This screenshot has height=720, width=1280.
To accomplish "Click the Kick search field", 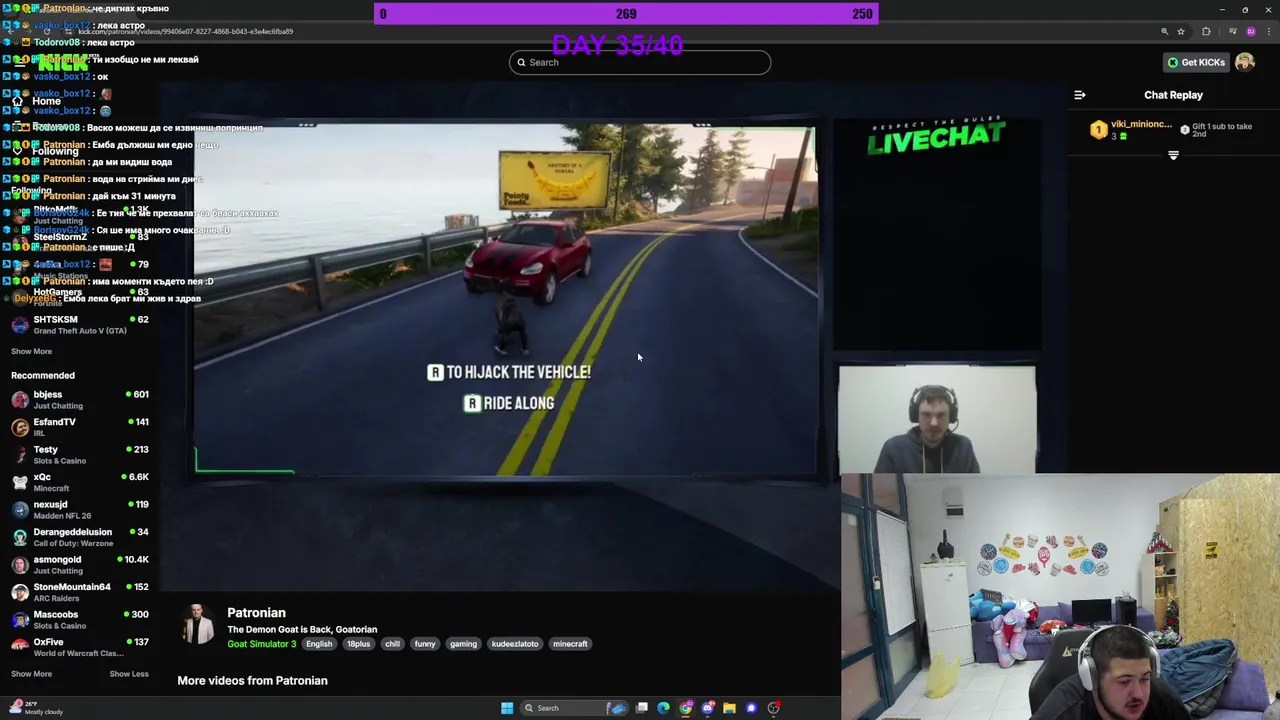I will pyautogui.click(x=640, y=62).
